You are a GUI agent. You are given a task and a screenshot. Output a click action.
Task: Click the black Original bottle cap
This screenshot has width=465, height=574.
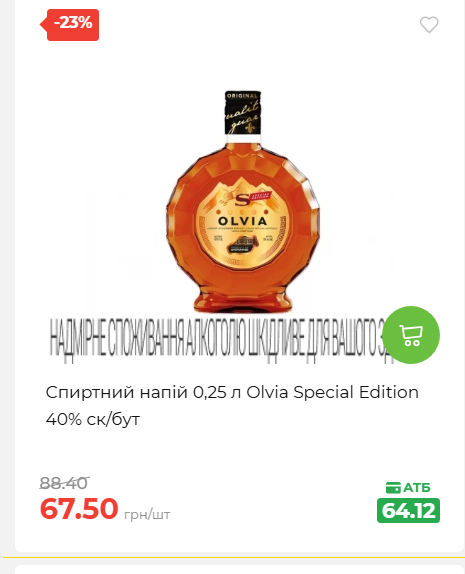tap(243, 113)
